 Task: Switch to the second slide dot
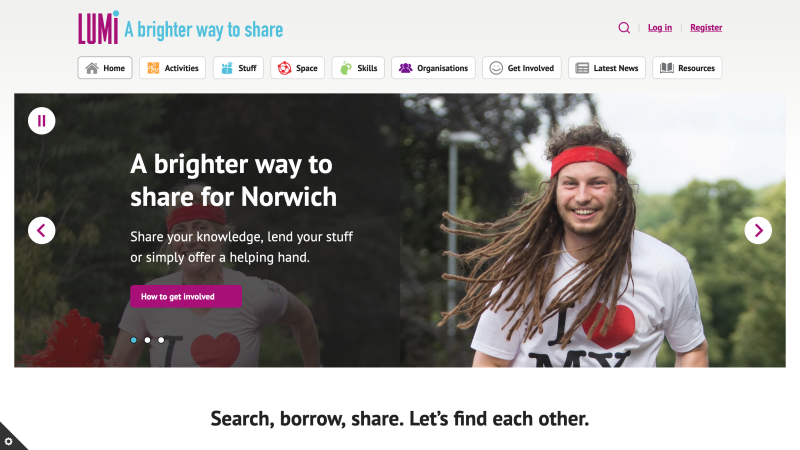pyautogui.click(x=147, y=340)
